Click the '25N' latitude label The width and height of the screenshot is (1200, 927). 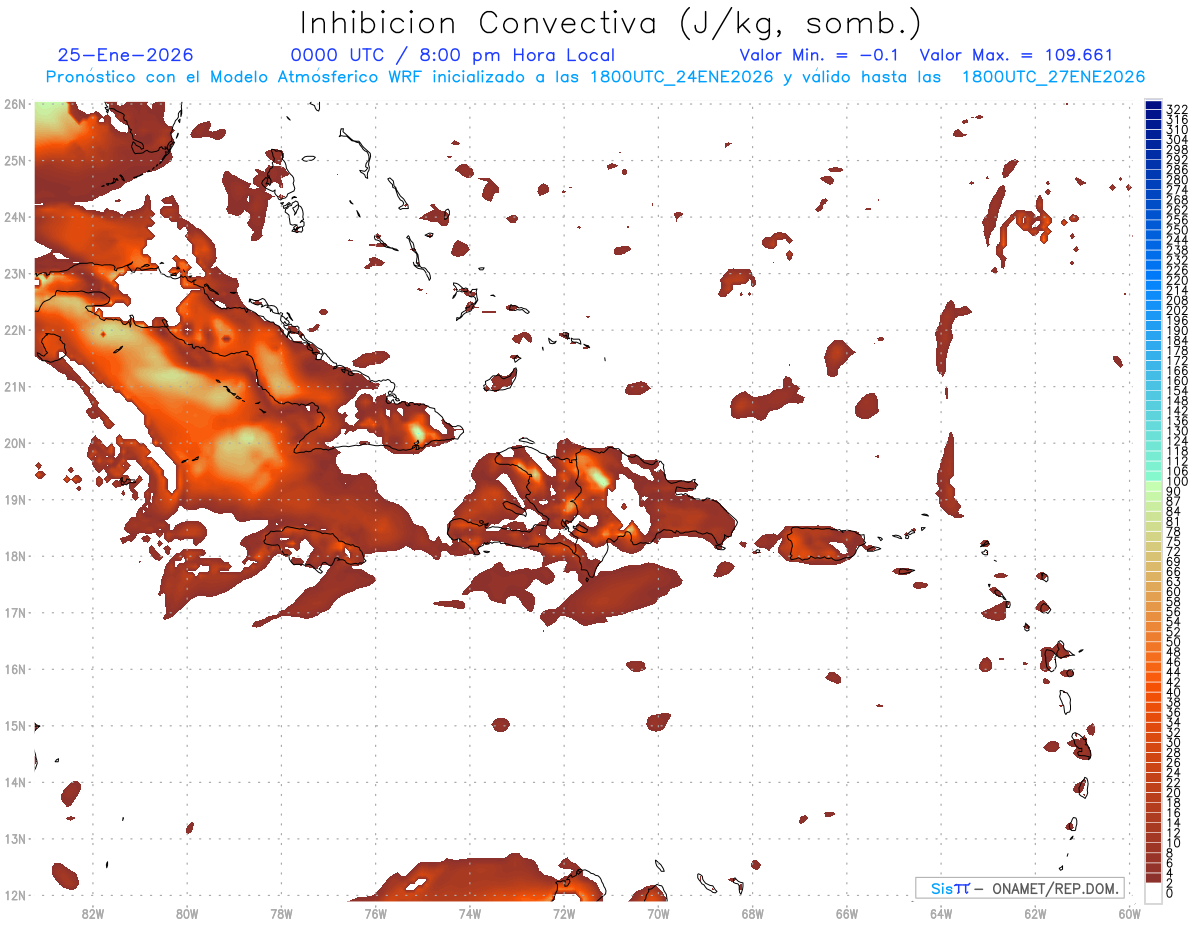tap(14, 160)
